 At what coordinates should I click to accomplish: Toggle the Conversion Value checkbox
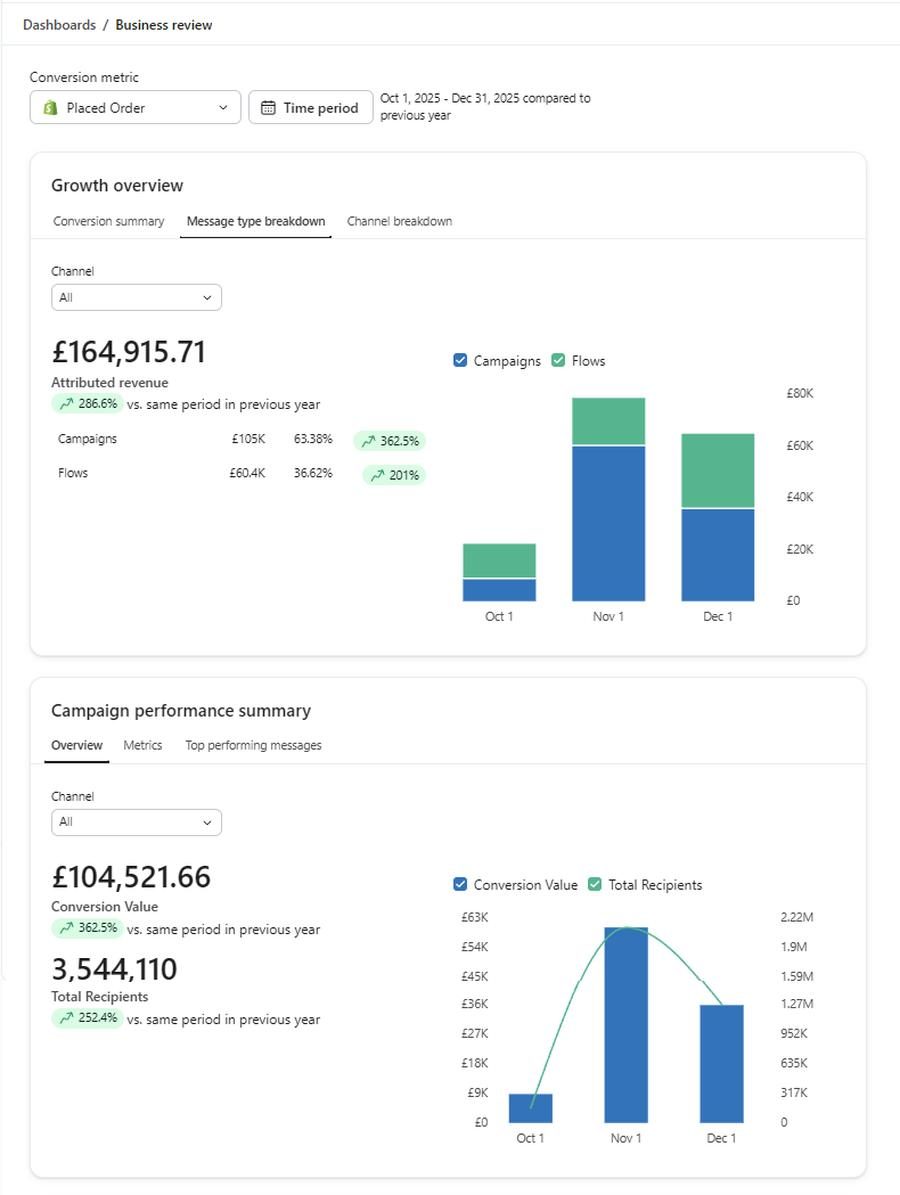tap(460, 884)
